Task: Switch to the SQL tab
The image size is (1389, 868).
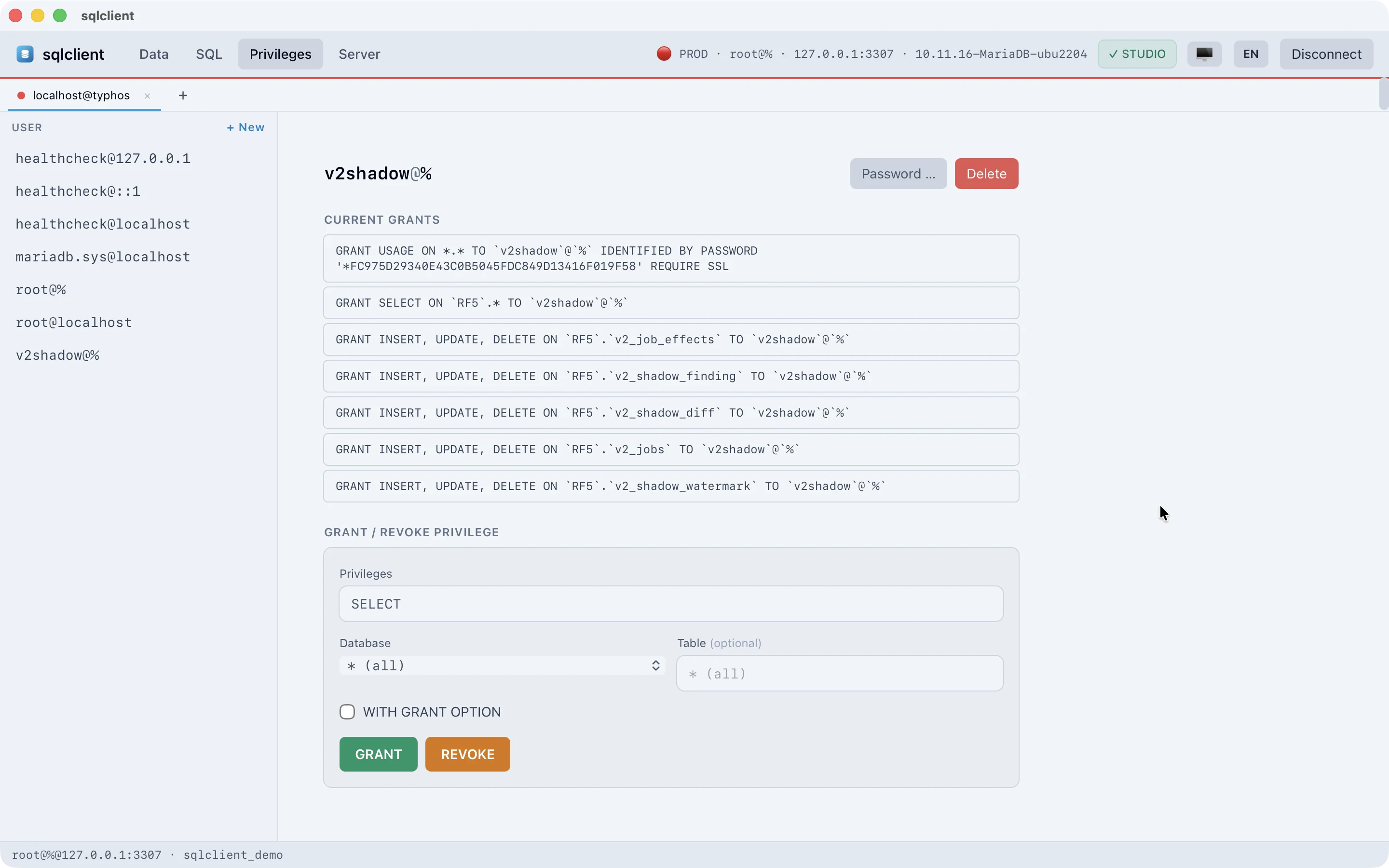Action: pos(209,54)
